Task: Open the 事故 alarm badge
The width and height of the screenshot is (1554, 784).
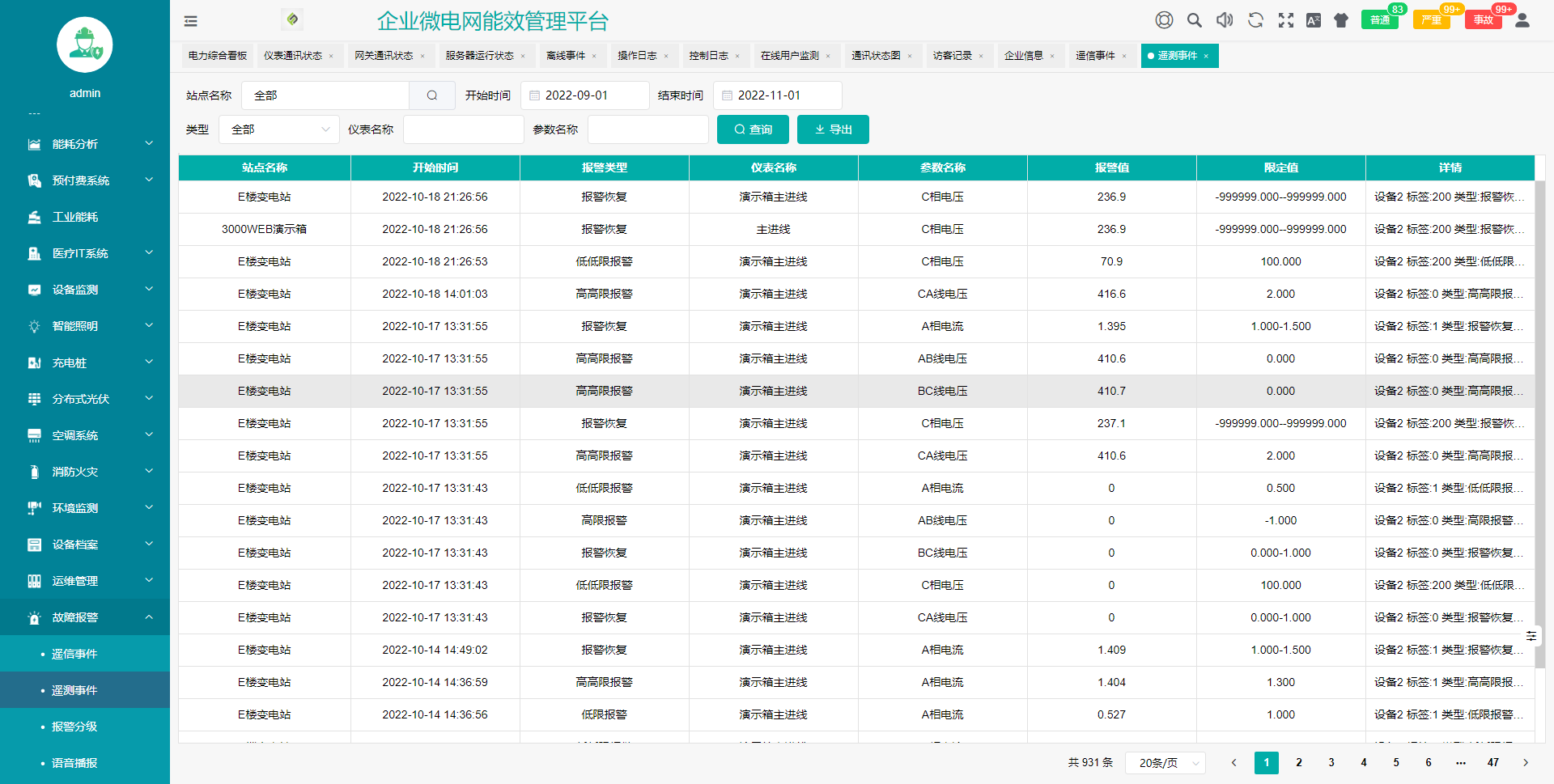Action: pyautogui.click(x=1484, y=19)
